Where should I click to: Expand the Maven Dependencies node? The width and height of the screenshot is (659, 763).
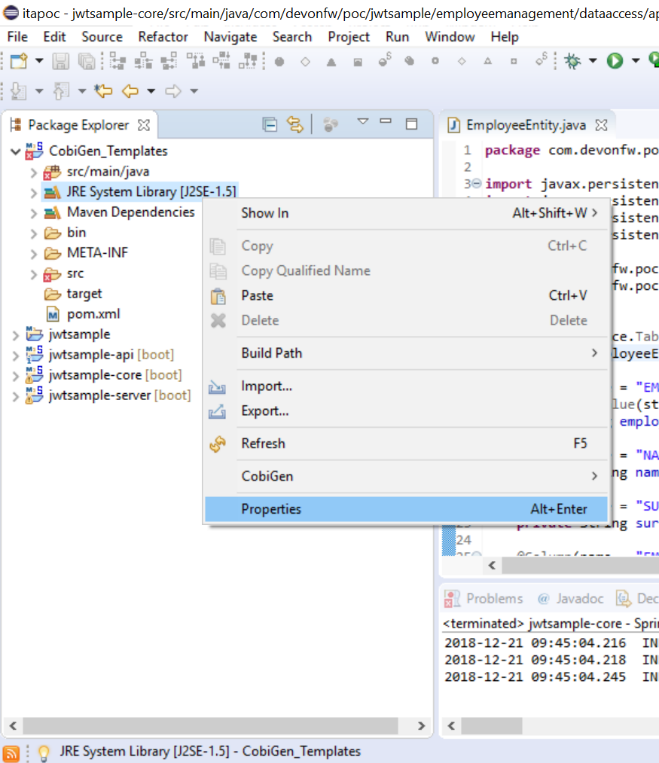click(x=34, y=212)
